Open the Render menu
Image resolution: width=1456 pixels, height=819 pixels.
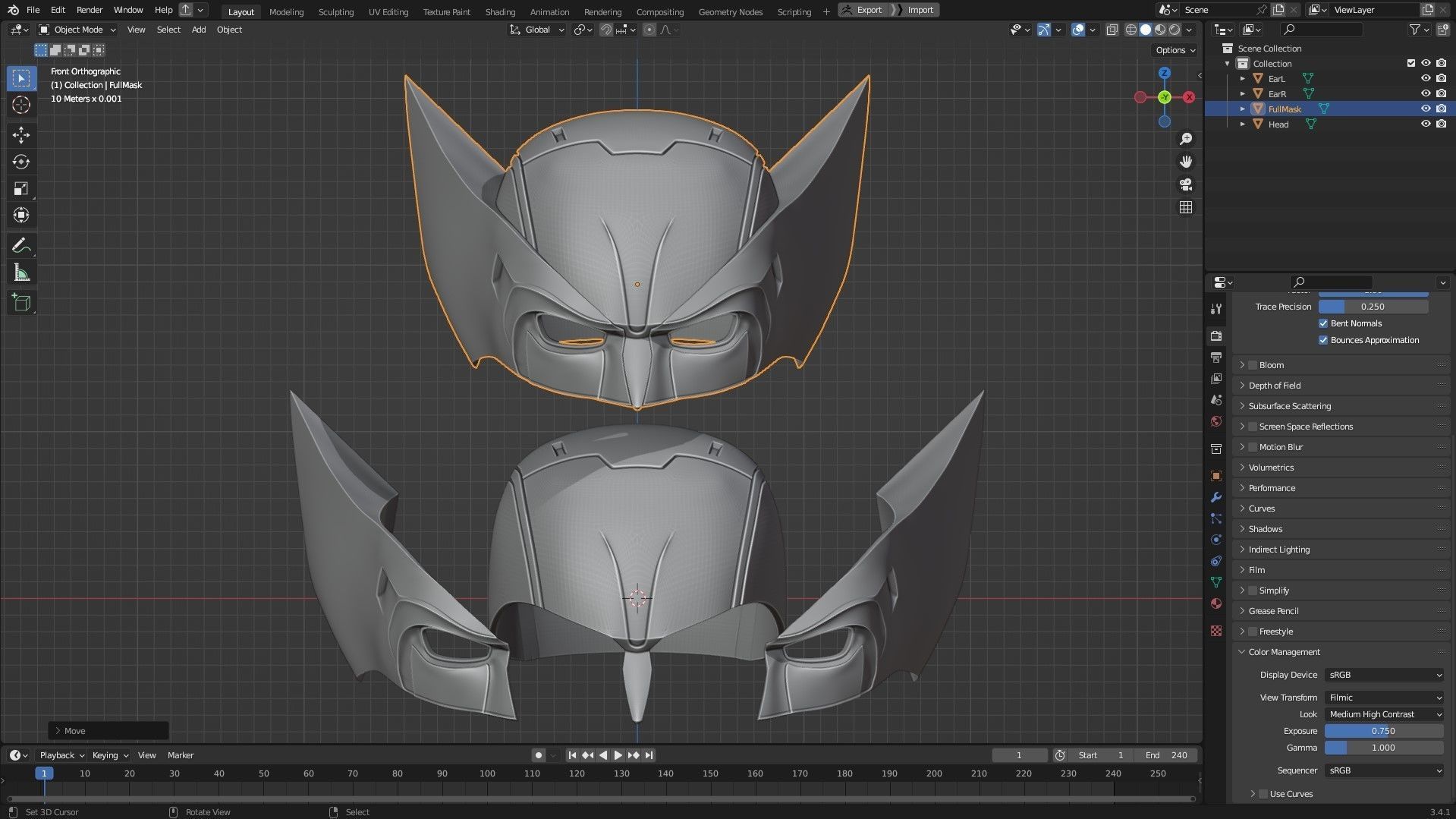[90, 10]
